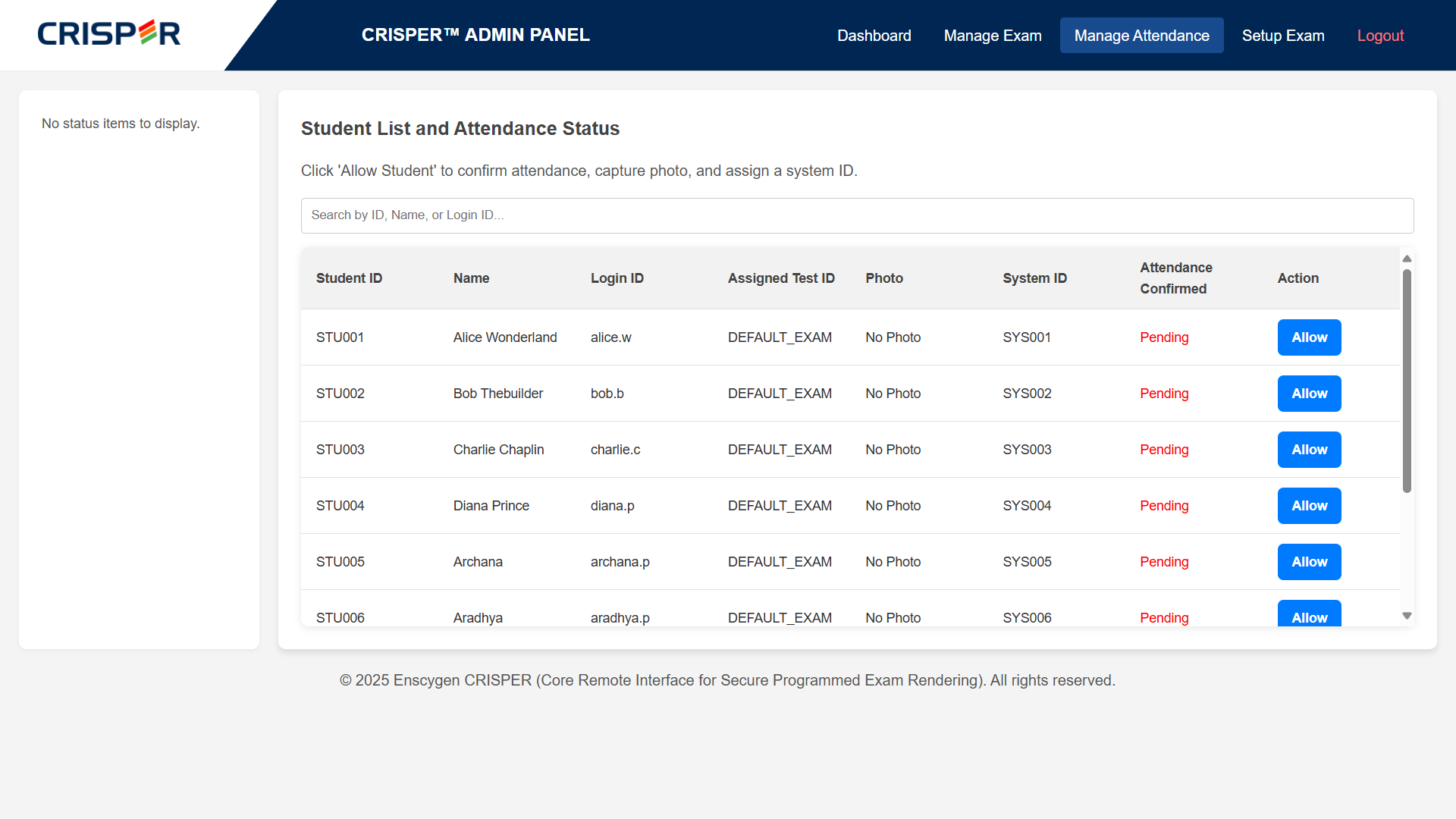
Task: Select the Action column header
Action: click(x=1298, y=278)
